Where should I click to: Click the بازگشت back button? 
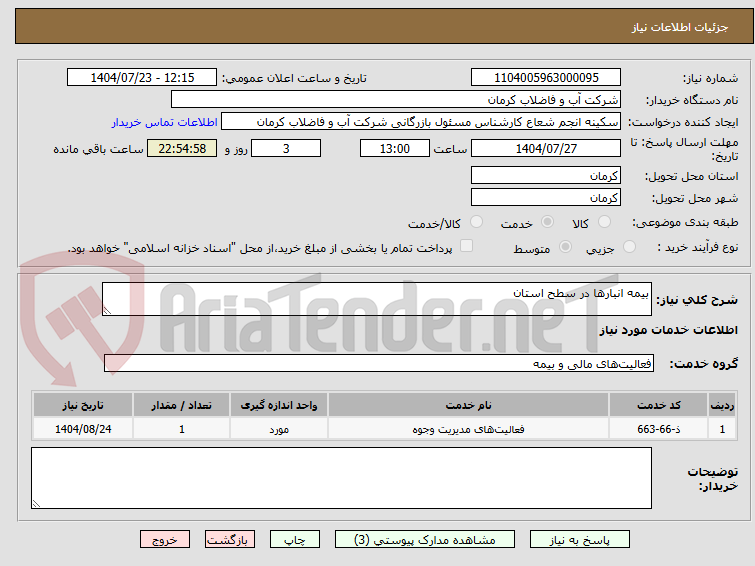point(230,540)
